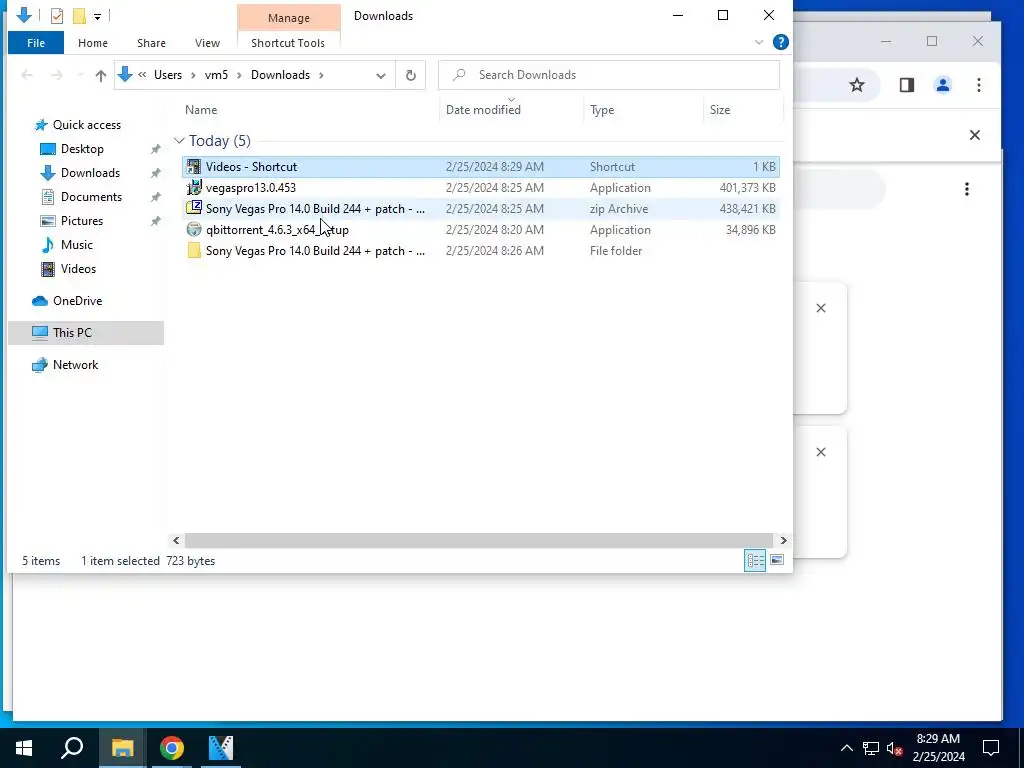Click Downloads breadcrumb in address bar
This screenshot has width=1024, height=768.
(280, 75)
